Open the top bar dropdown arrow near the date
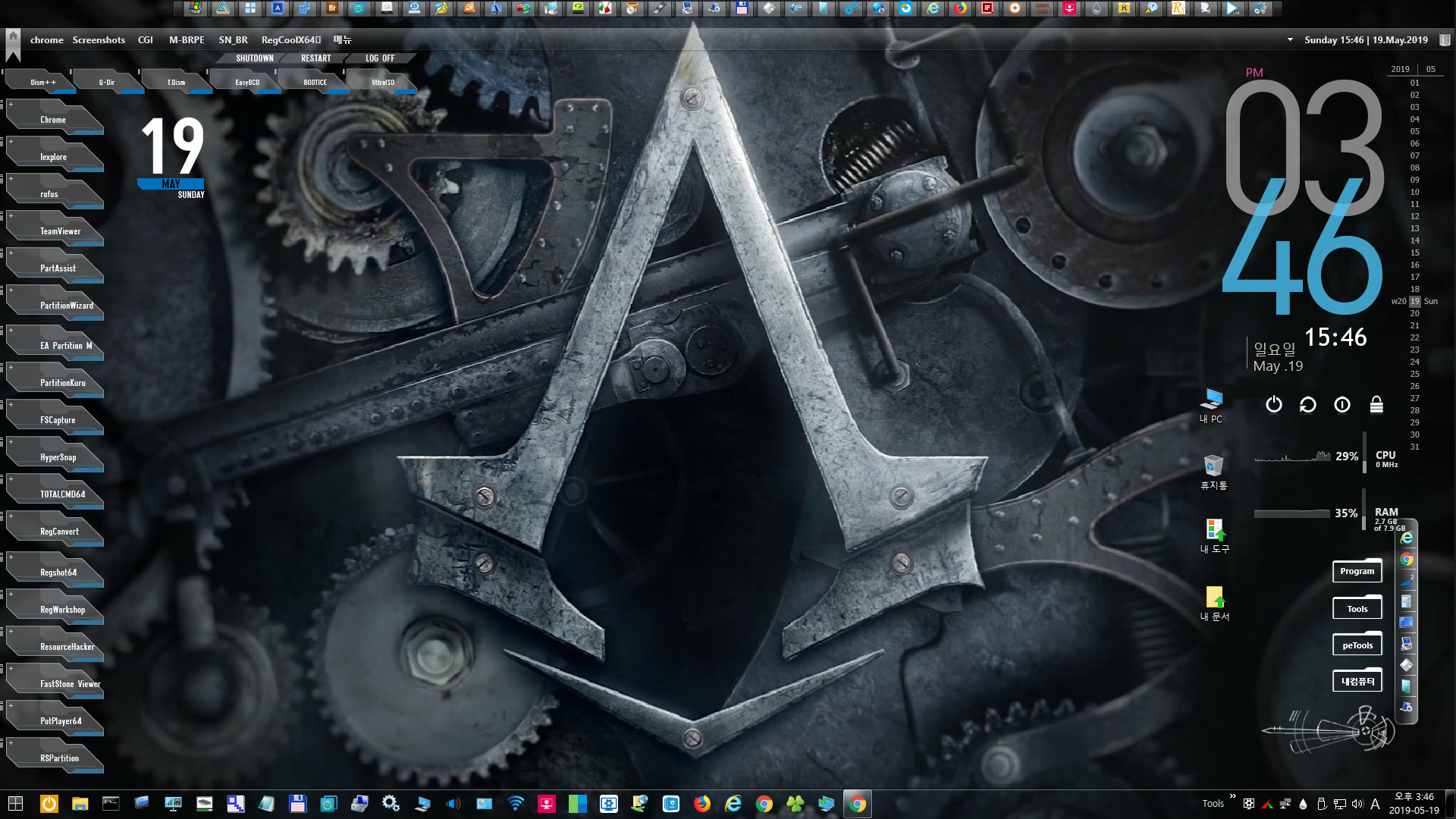This screenshot has height=819, width=1456. (x=1290, y=39)
